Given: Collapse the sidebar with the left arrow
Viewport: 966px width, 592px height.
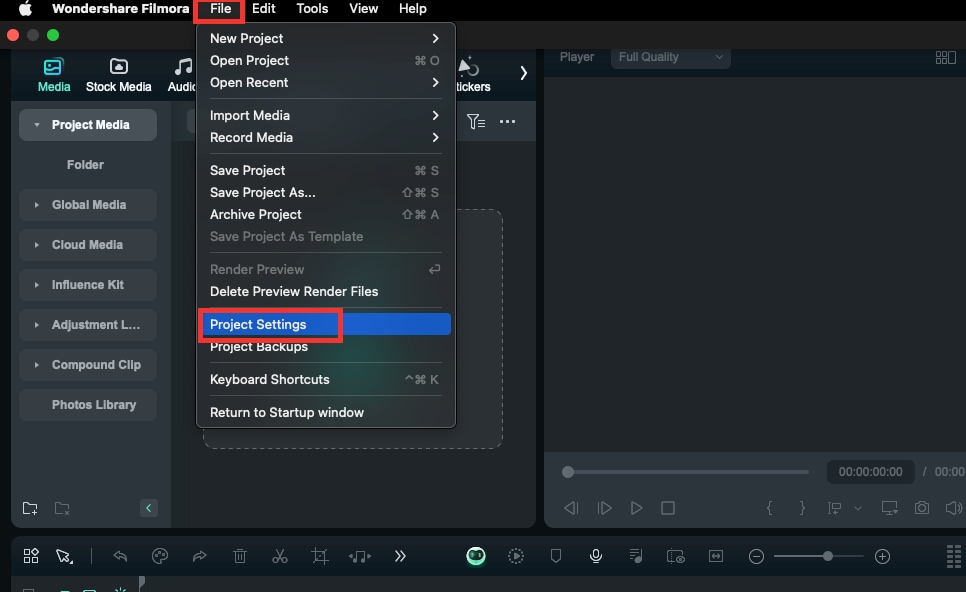Looking at the screenshot, I should [148, 508].
